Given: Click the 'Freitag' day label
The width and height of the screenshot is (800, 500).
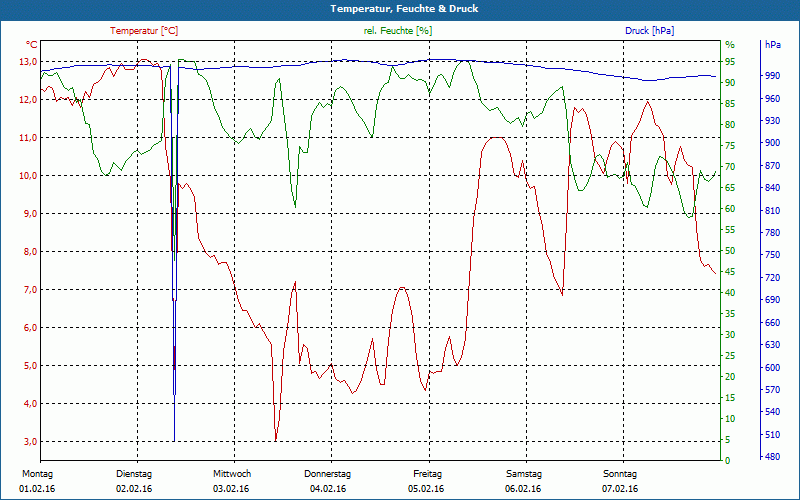Looking at the screenshot, I should point(428,474).
